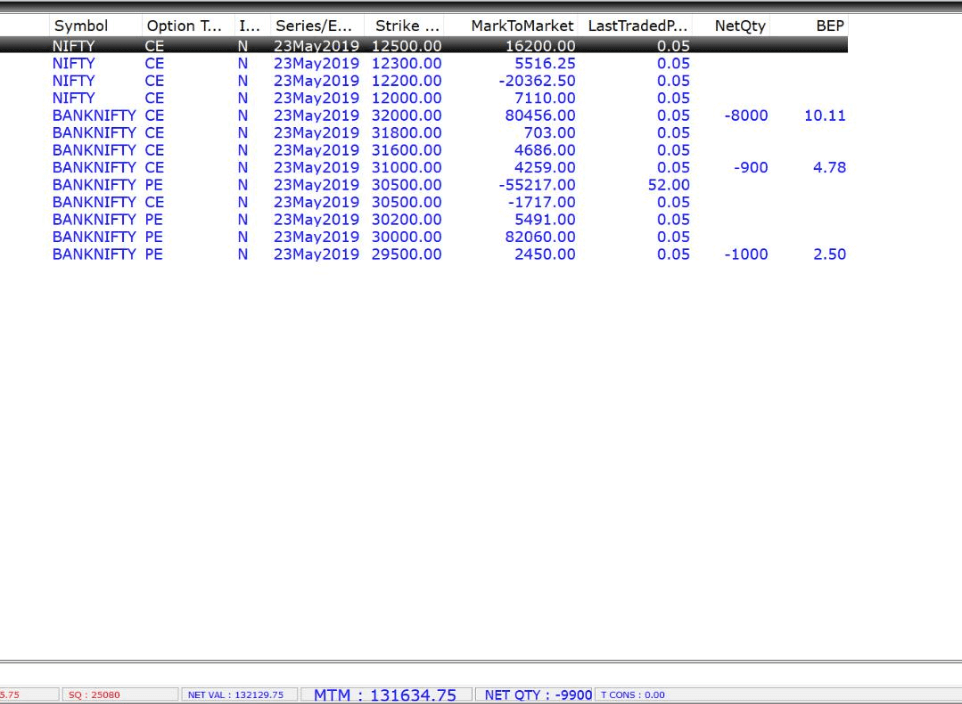
Task: Select MarkToMarket value 4259.00
Action: click(x=545, y=168)
